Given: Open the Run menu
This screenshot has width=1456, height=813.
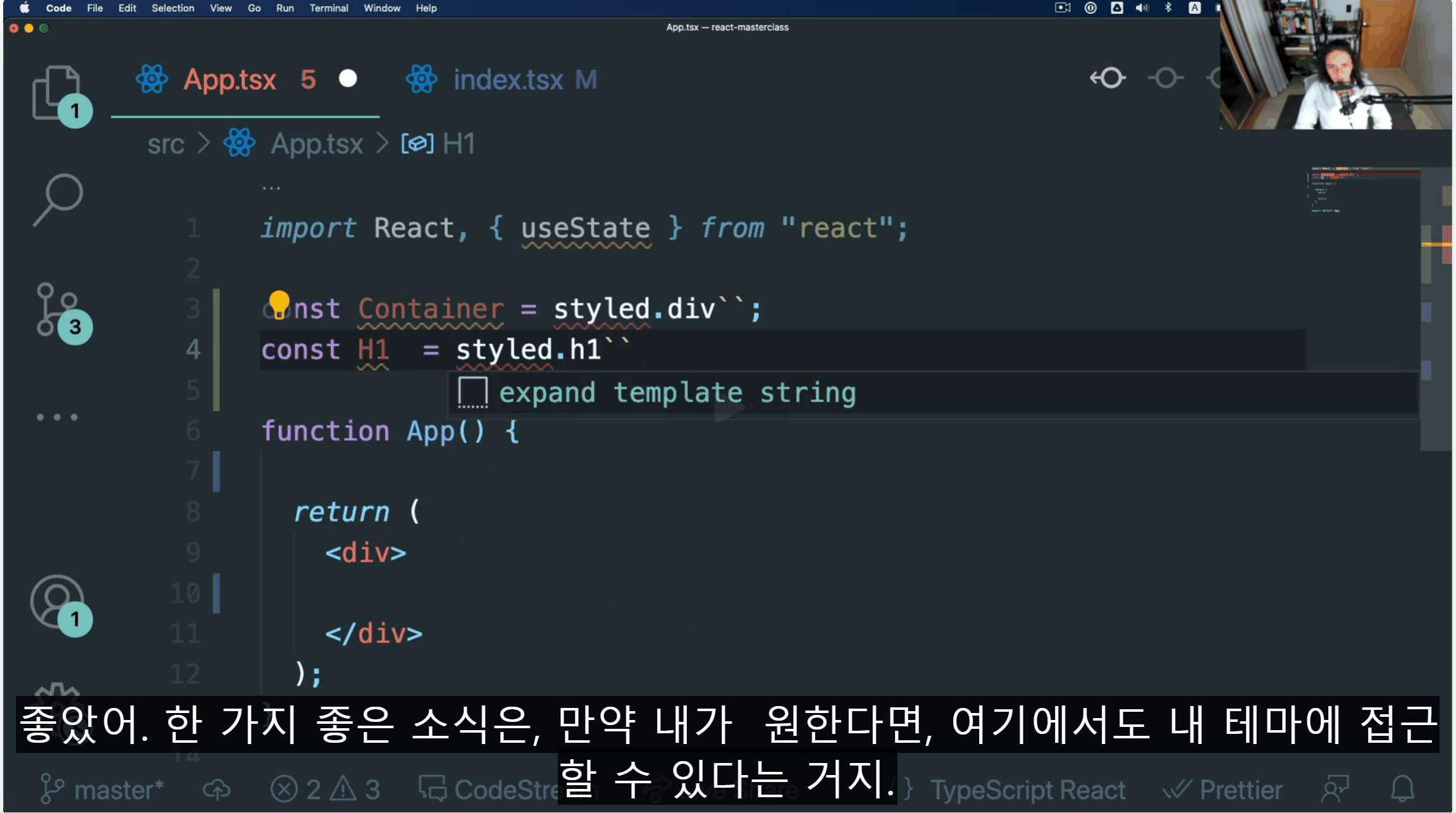Looking at the screenshot, I should click(285, 8).
